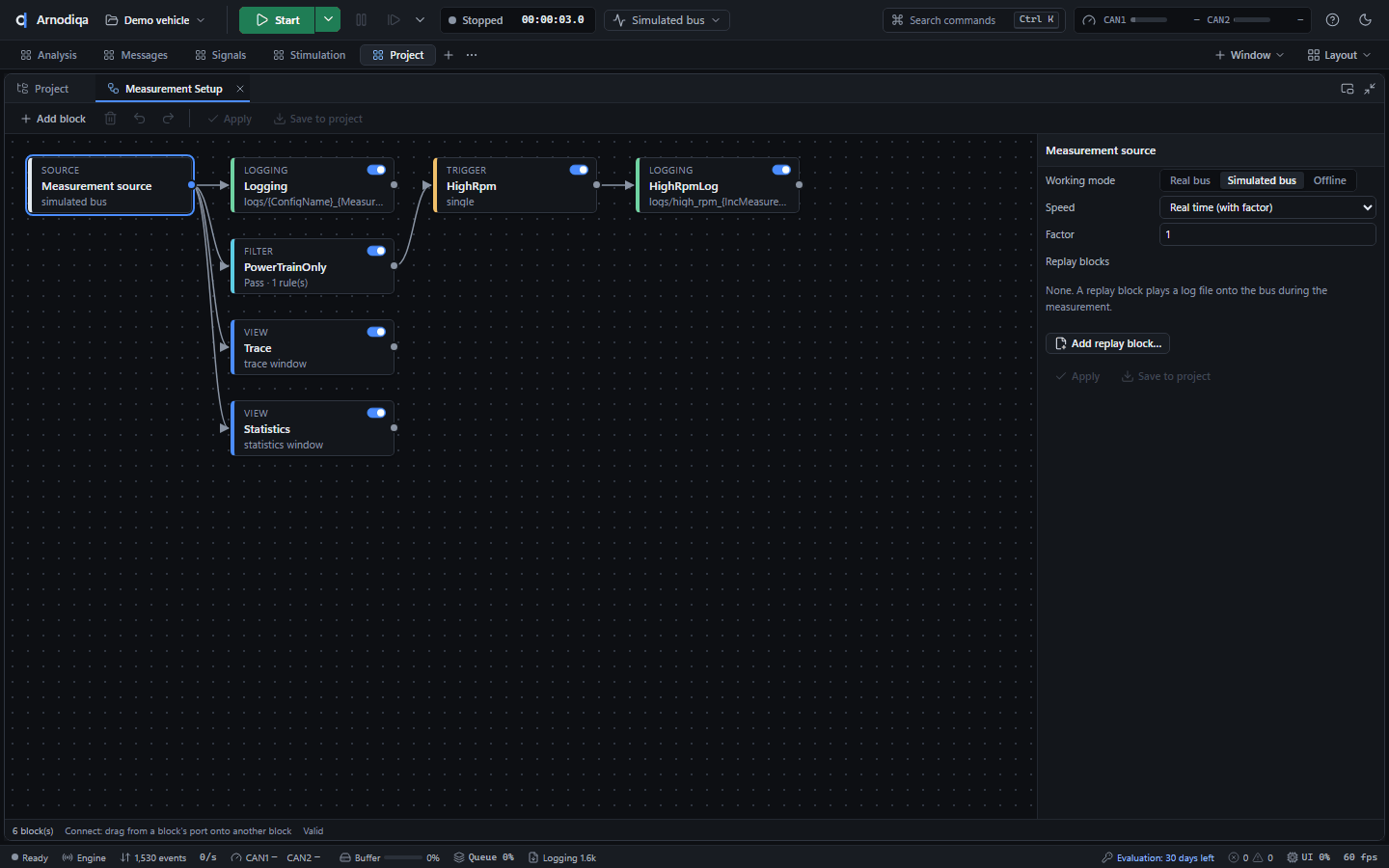The height and width of the screenshot is (868, 1389).
Task: Undo the last setup change
Action: tap(140, 119)
